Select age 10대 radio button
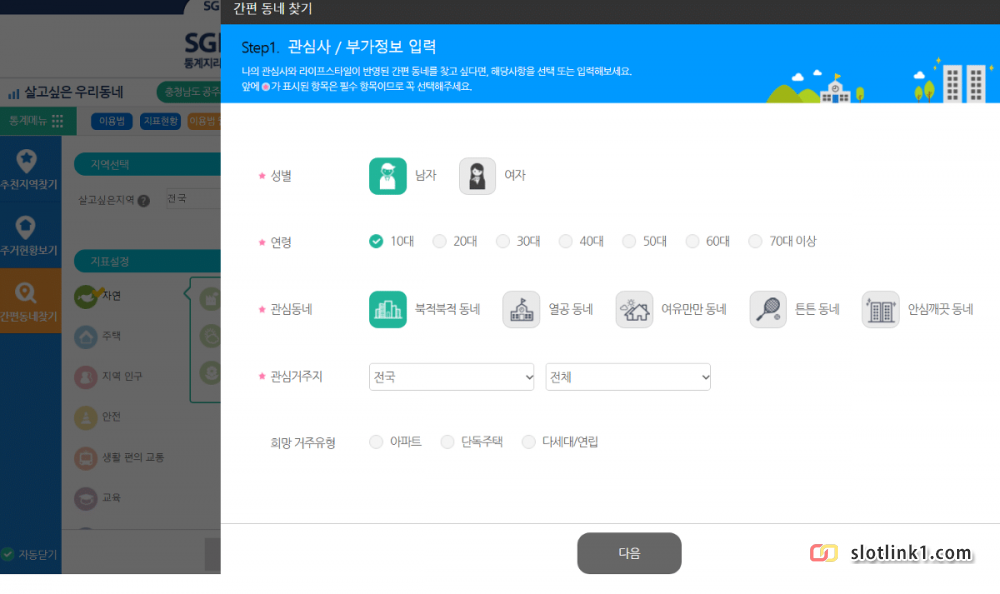Image resolution: width=1000 pixels, height=594 pixels. [x=376, y=241]
